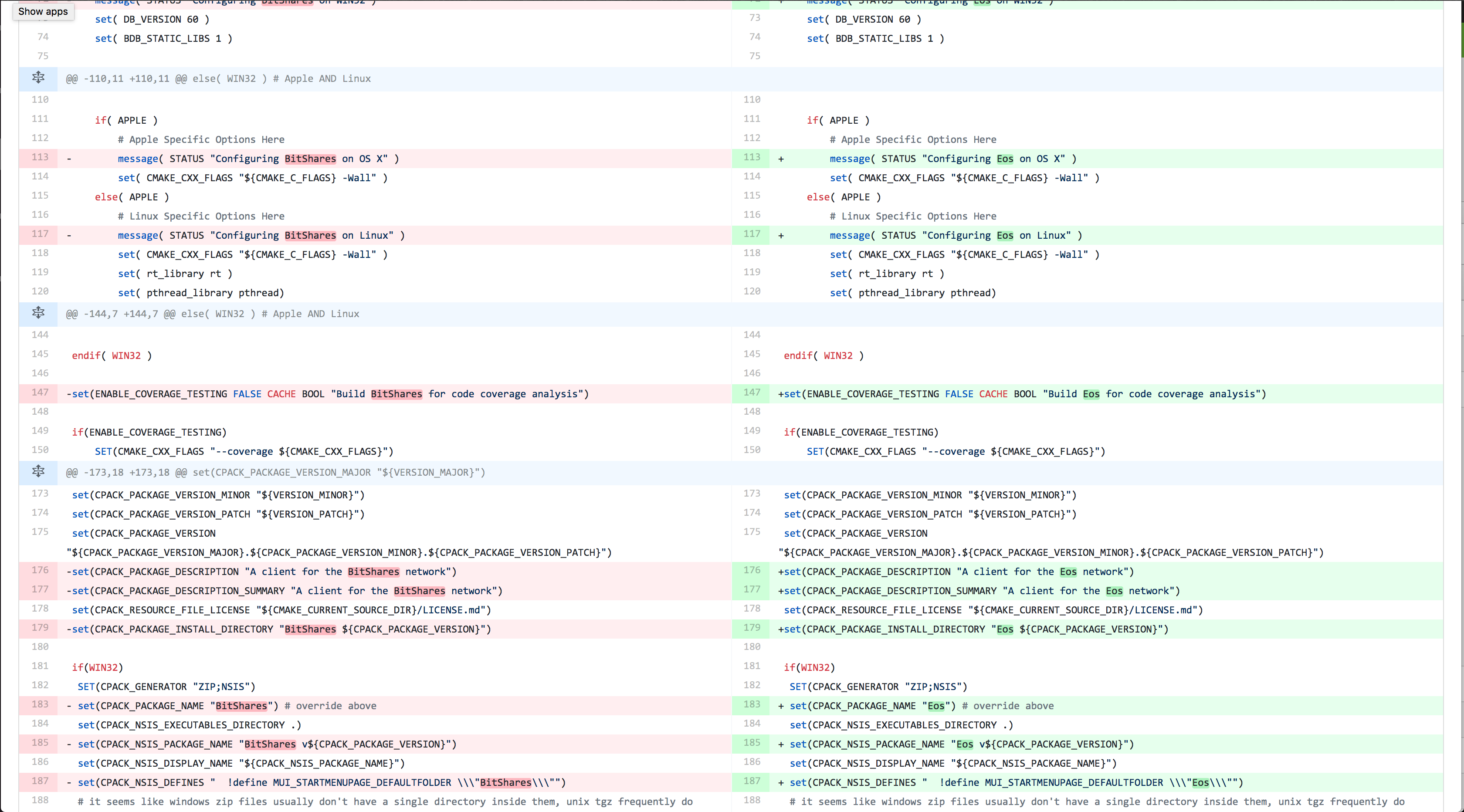The width and height of the screenshot is (1464, 812).
Task: Click right-side line number 150
Action: pos(751,450)
